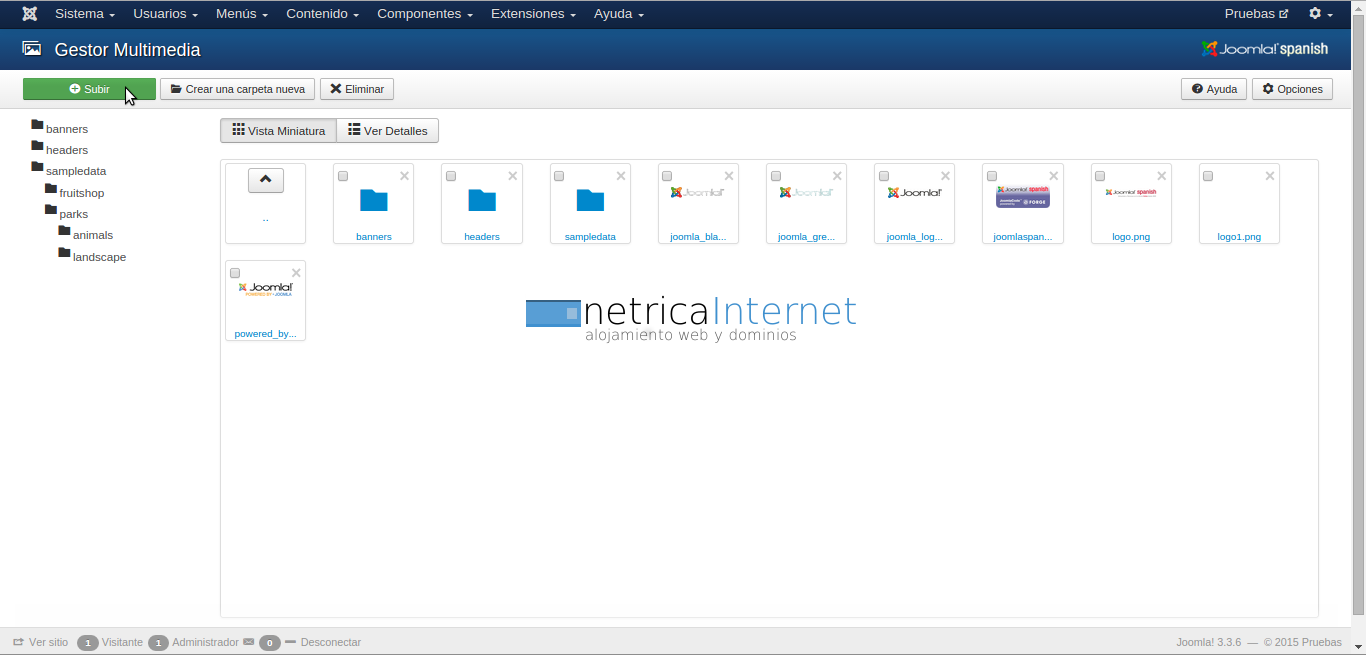Open the settings gear menu
The image size is (1366, 655).
click(x=1320, y=14)
